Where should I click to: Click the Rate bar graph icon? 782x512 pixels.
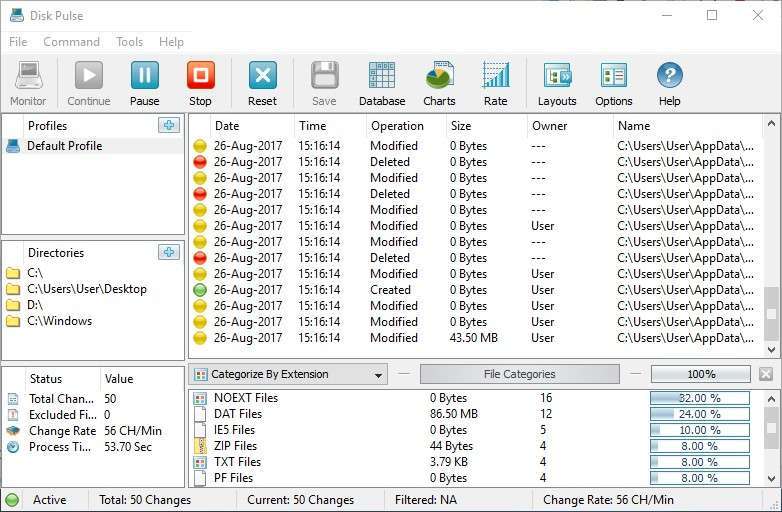pos(496,76)
